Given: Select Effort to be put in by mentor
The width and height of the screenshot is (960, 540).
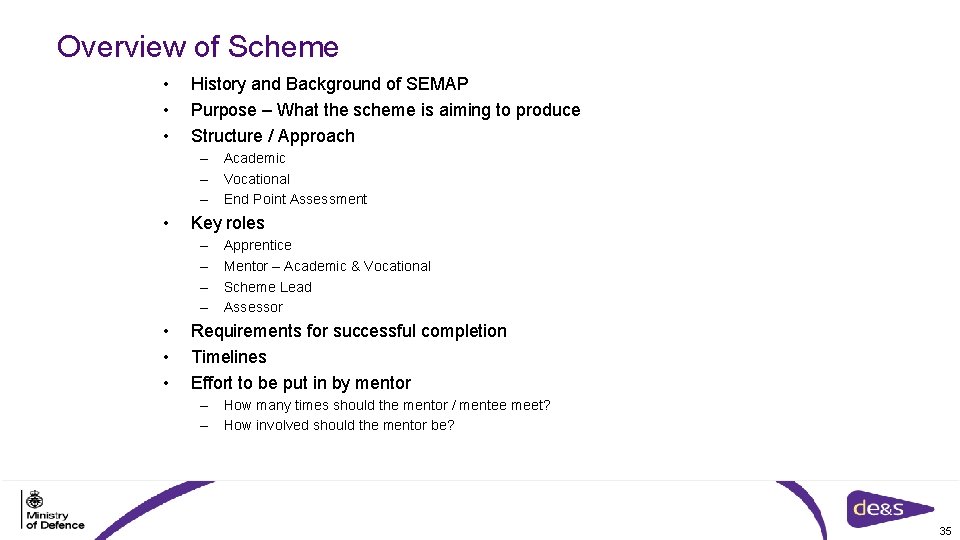Looking at the screenshot, I should click(x=301, y=383).
